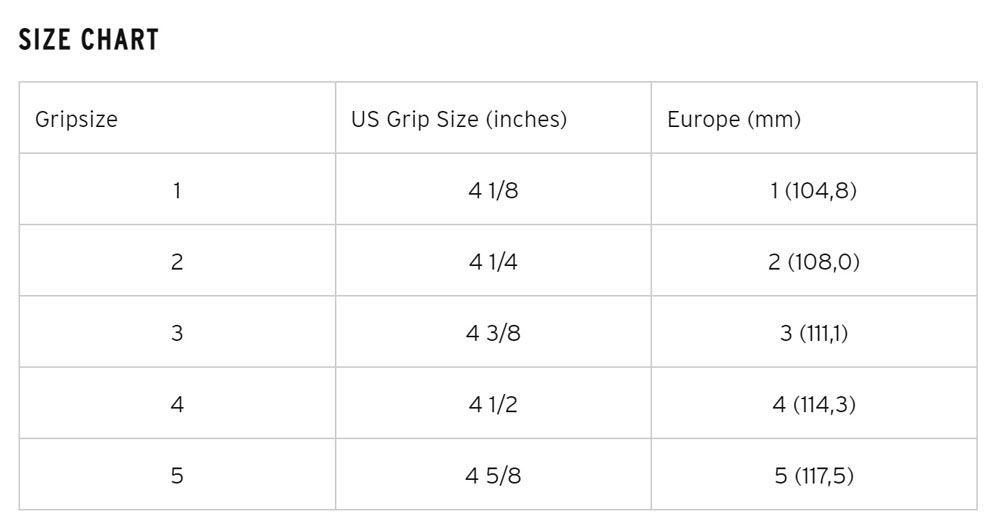Viewport: 1000px width, 529px height.
Task: Select gripsize 1 cell
Action: (x=177, y=190)
